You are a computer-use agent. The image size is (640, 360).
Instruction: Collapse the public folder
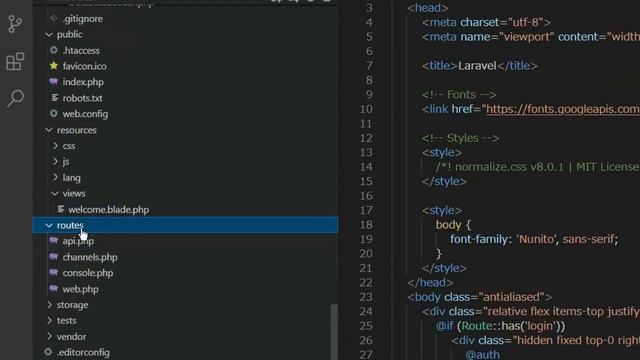[49, 35]
